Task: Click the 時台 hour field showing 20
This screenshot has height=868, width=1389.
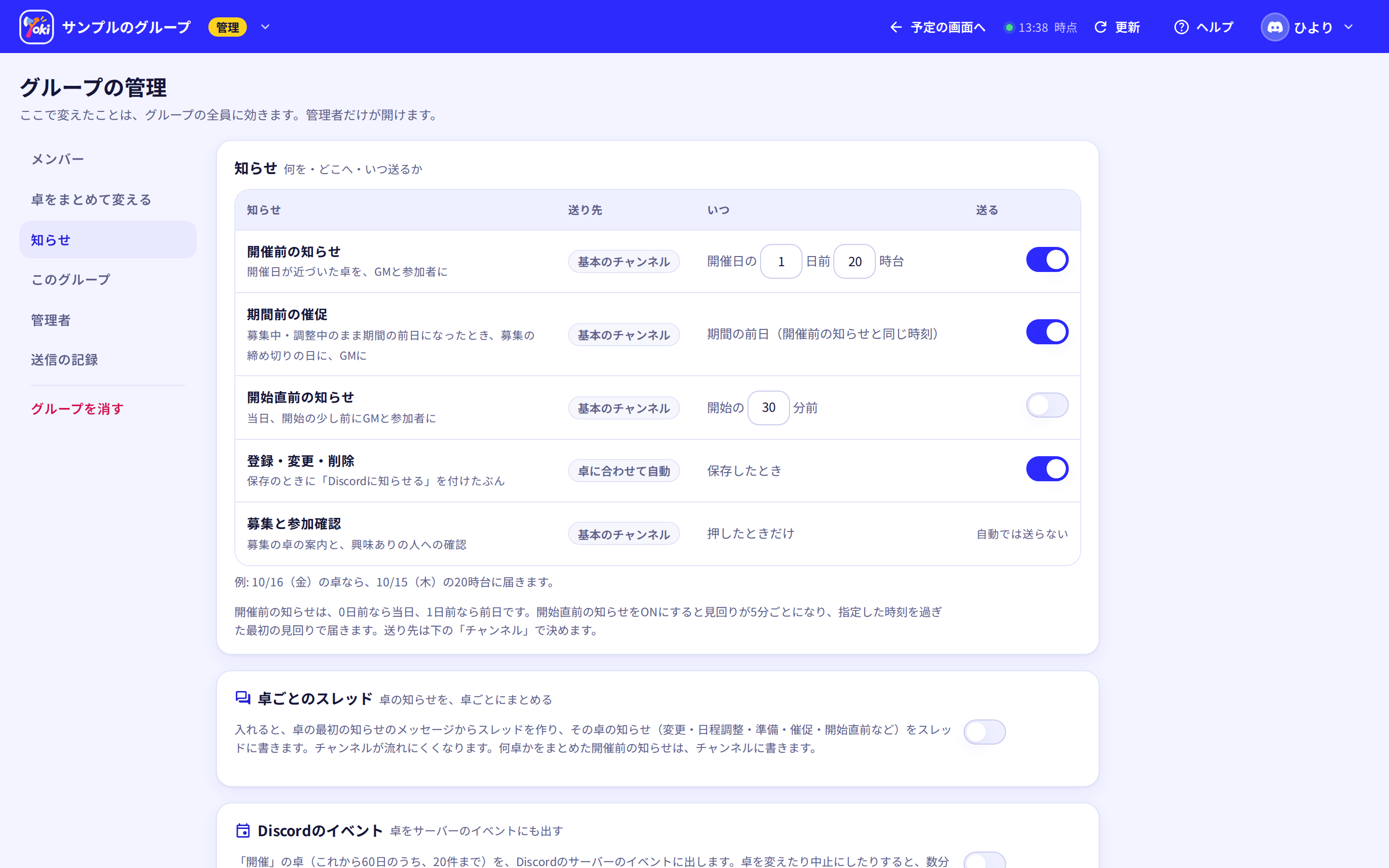Action: click(854, 261)
